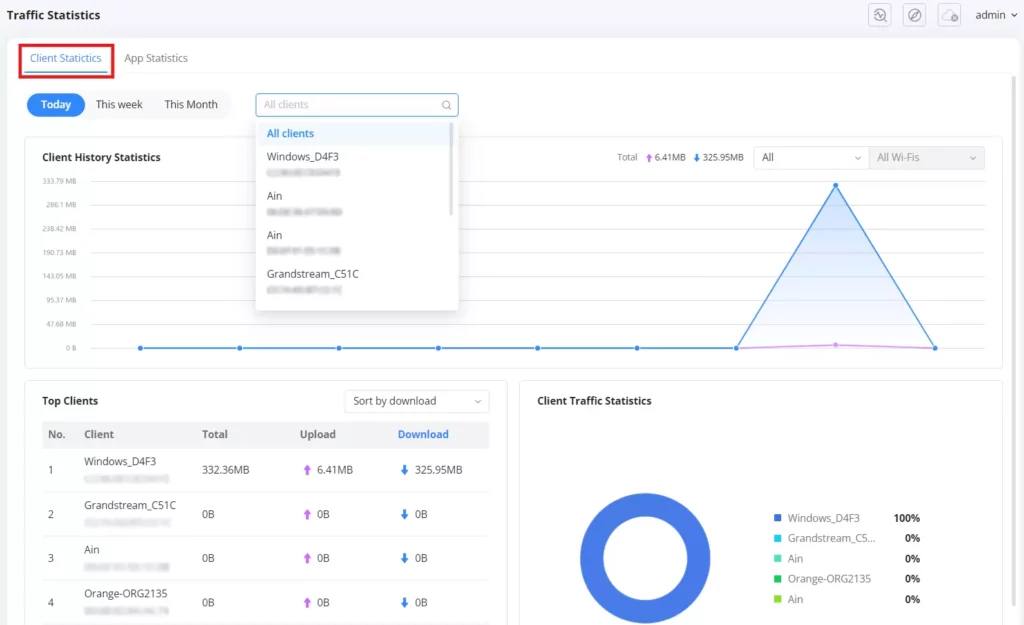Viewport: 1024px width, 625px height.
Task: Open the admin account menu
Action: [x=996, y=15]
